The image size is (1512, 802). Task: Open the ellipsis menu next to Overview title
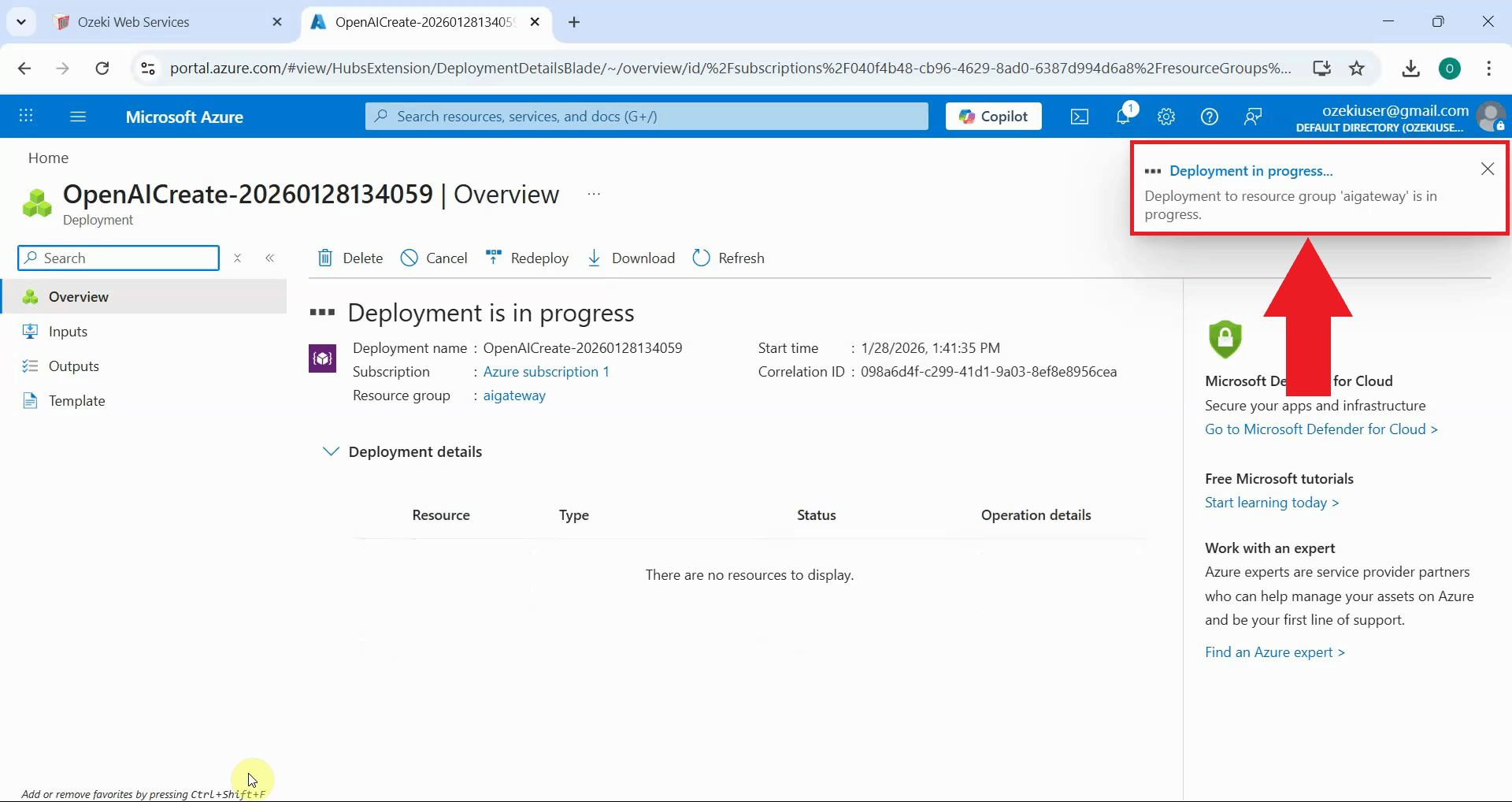coord(594,194)
